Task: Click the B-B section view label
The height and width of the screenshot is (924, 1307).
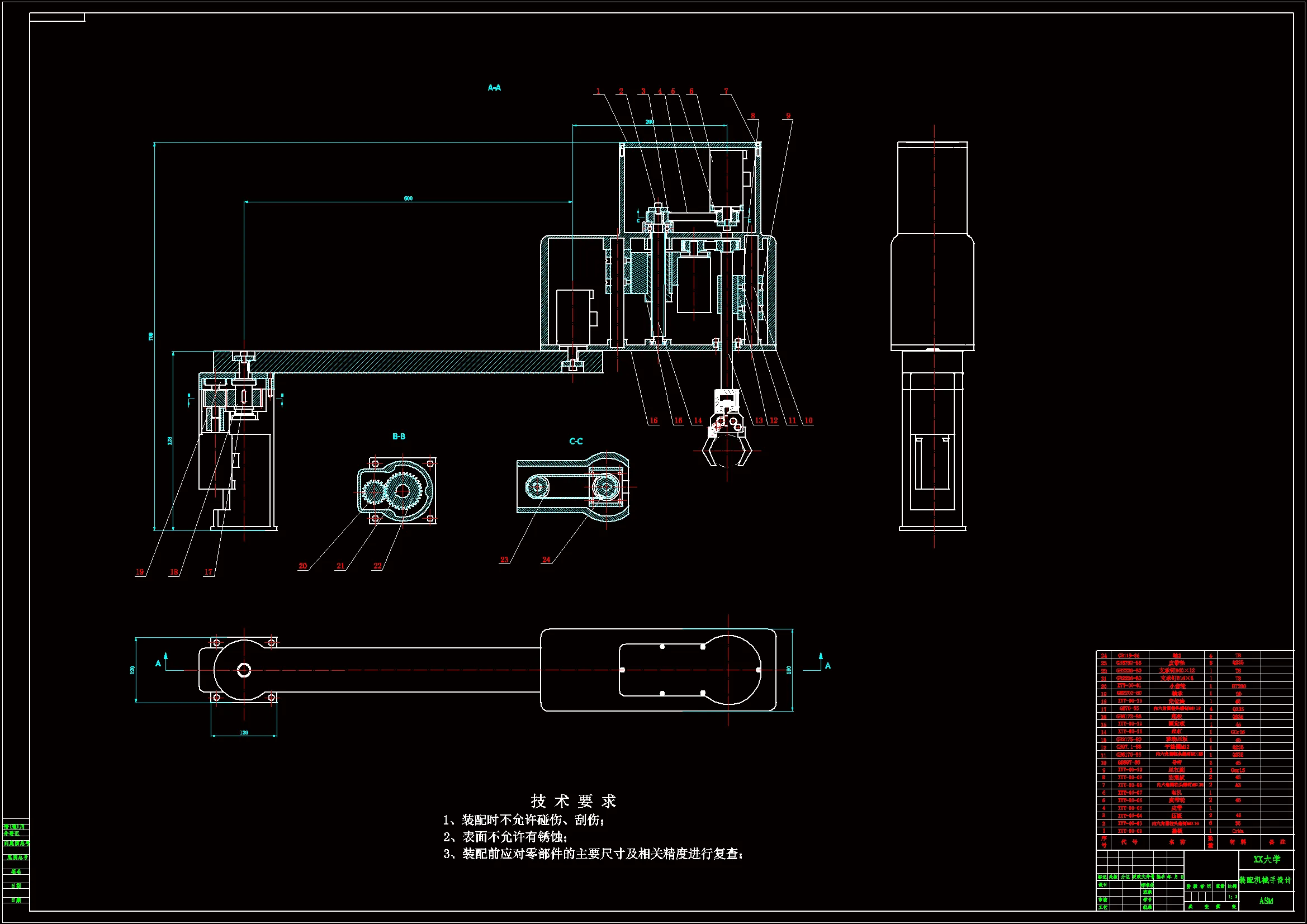Action: pos(399,437)
